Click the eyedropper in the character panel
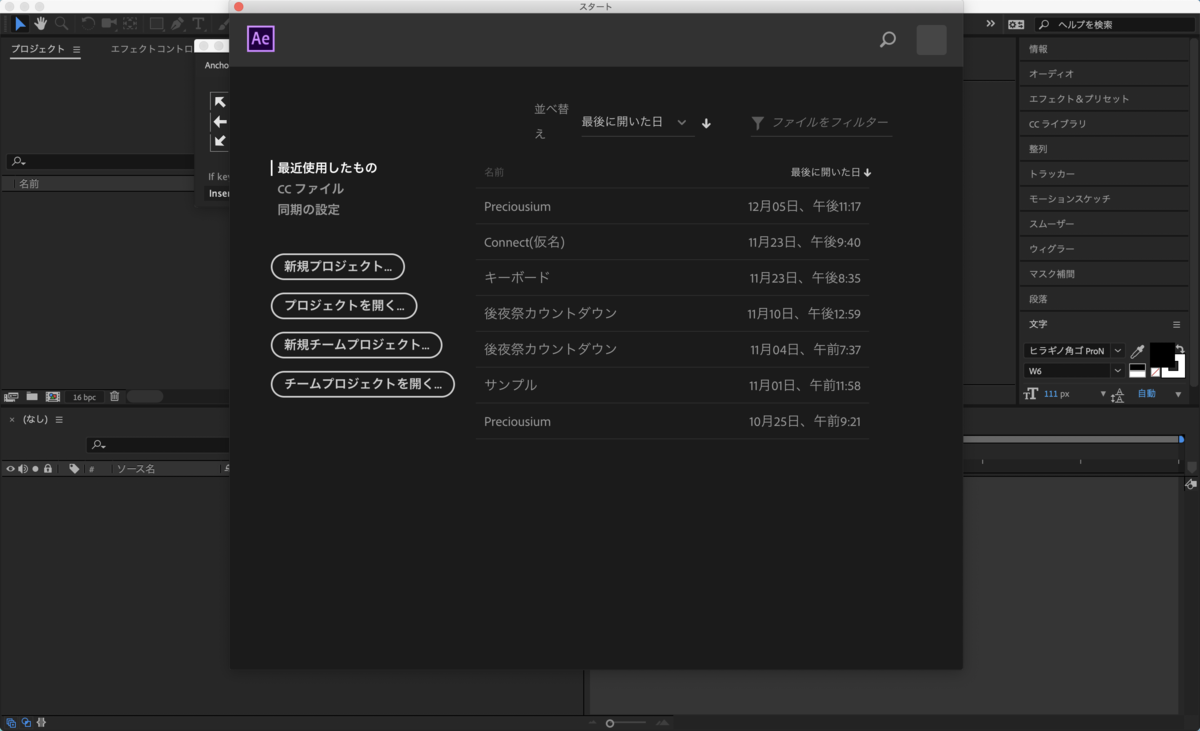 [1137, 351]
